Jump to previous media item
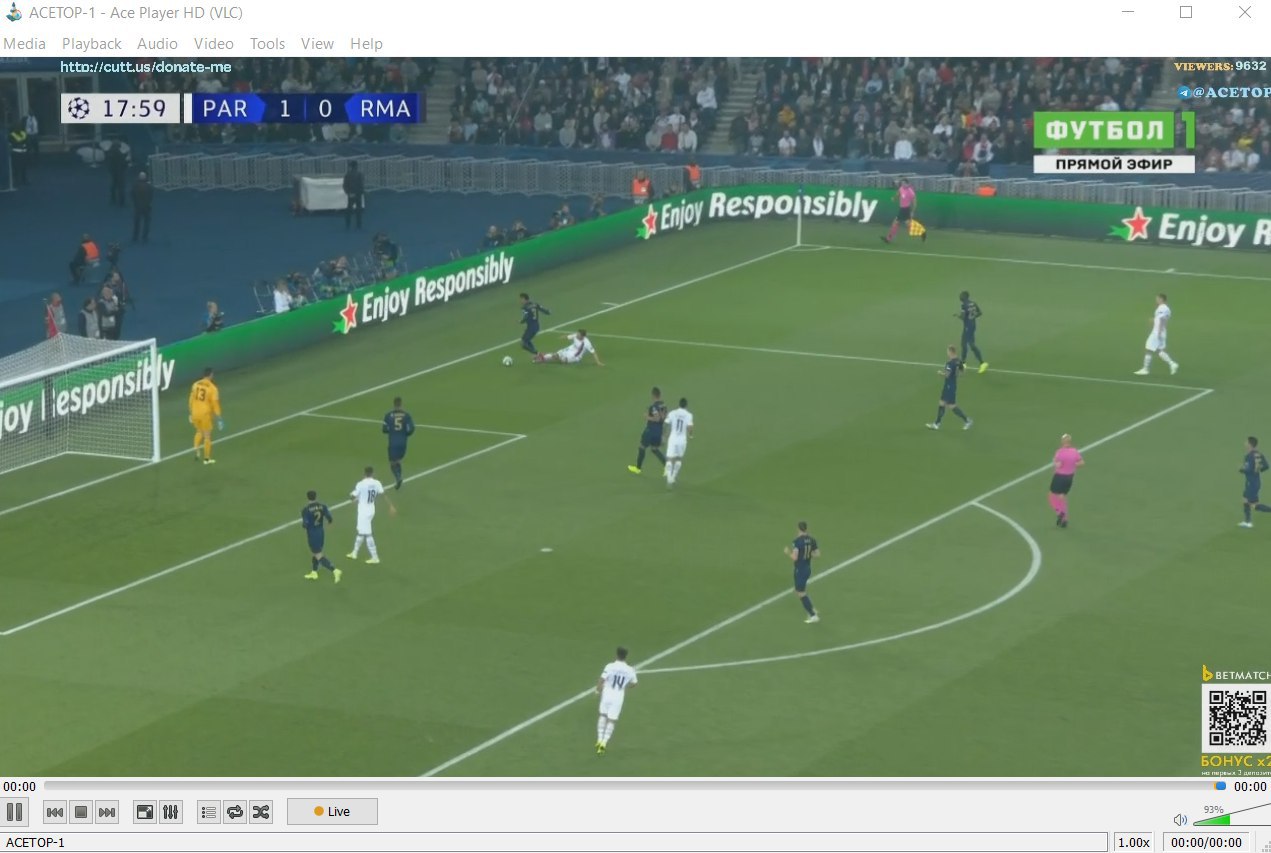The height and width of the screenshot is (853, 1271). pyautogui.click(x=55, y=812)
